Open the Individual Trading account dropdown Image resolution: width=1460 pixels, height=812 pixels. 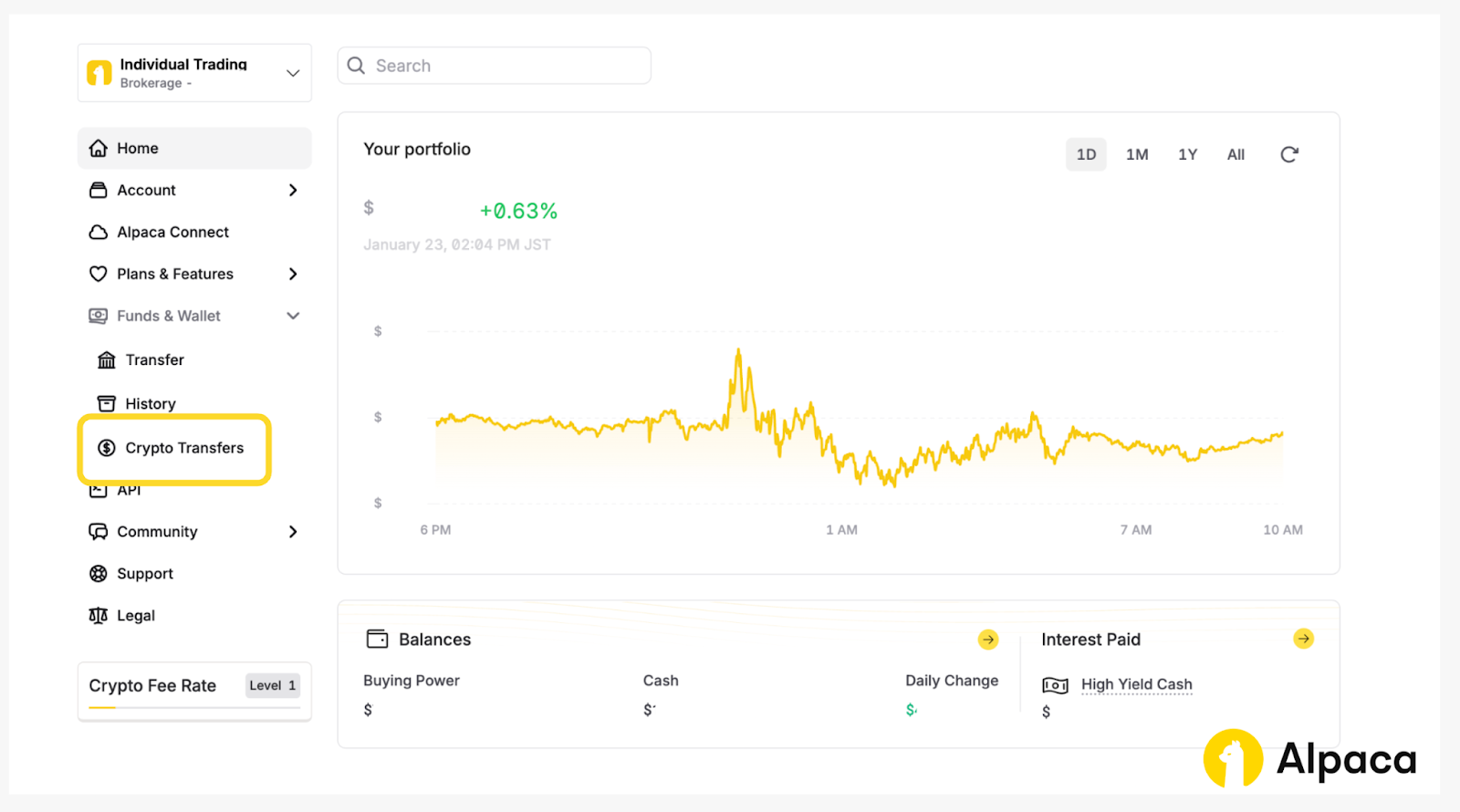(x=292, y=73)
